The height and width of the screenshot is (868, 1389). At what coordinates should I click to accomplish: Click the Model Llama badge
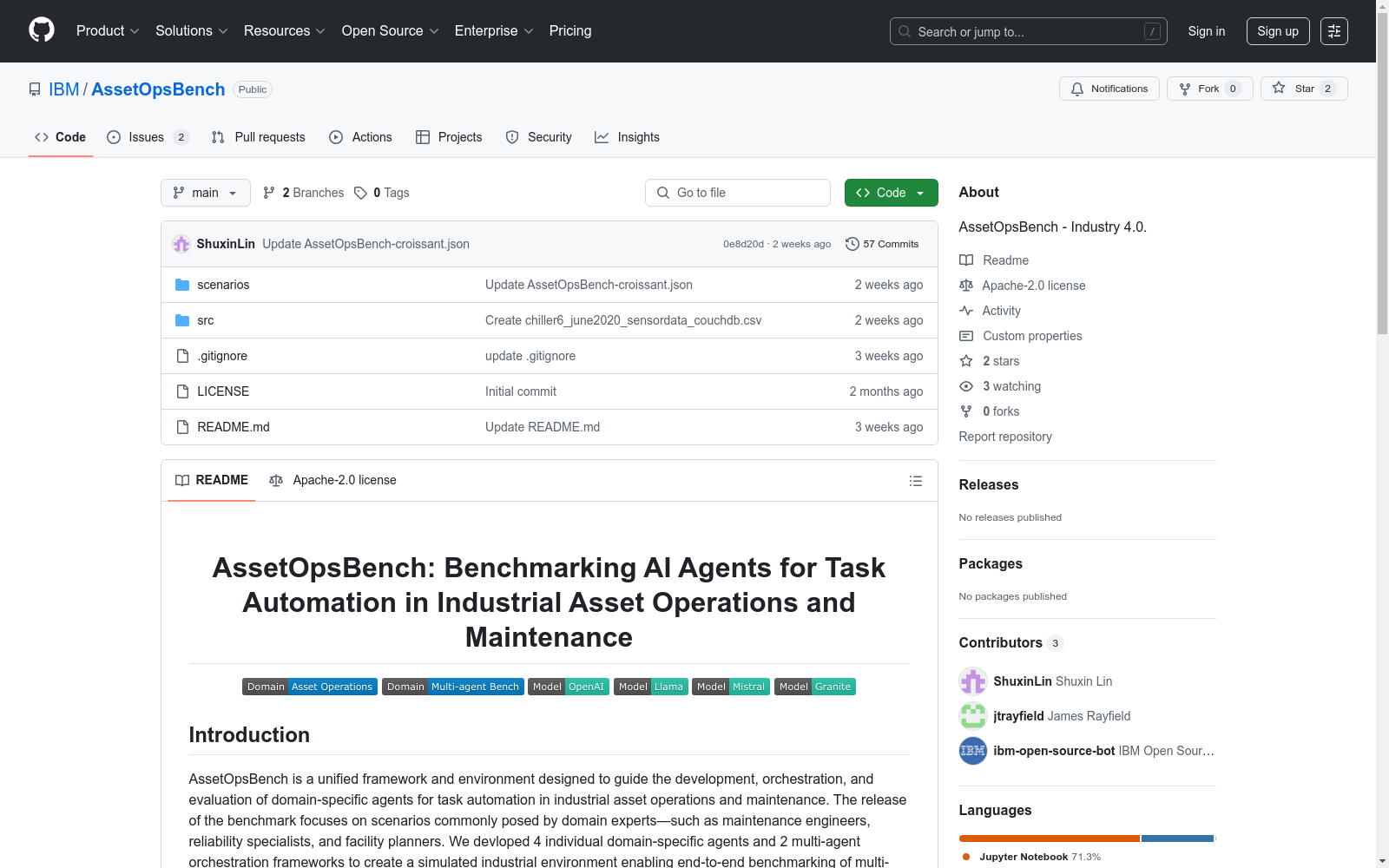[651, 687]
